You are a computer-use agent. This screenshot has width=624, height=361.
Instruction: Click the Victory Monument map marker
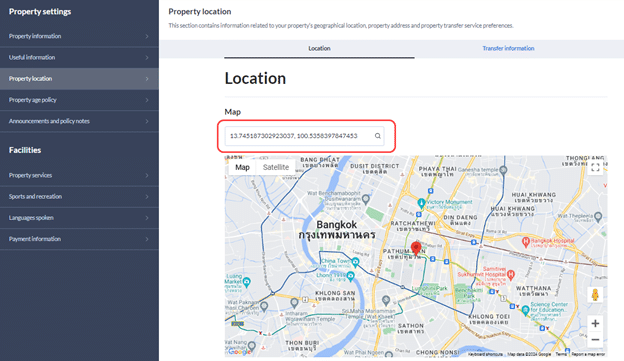click(421, 203)
